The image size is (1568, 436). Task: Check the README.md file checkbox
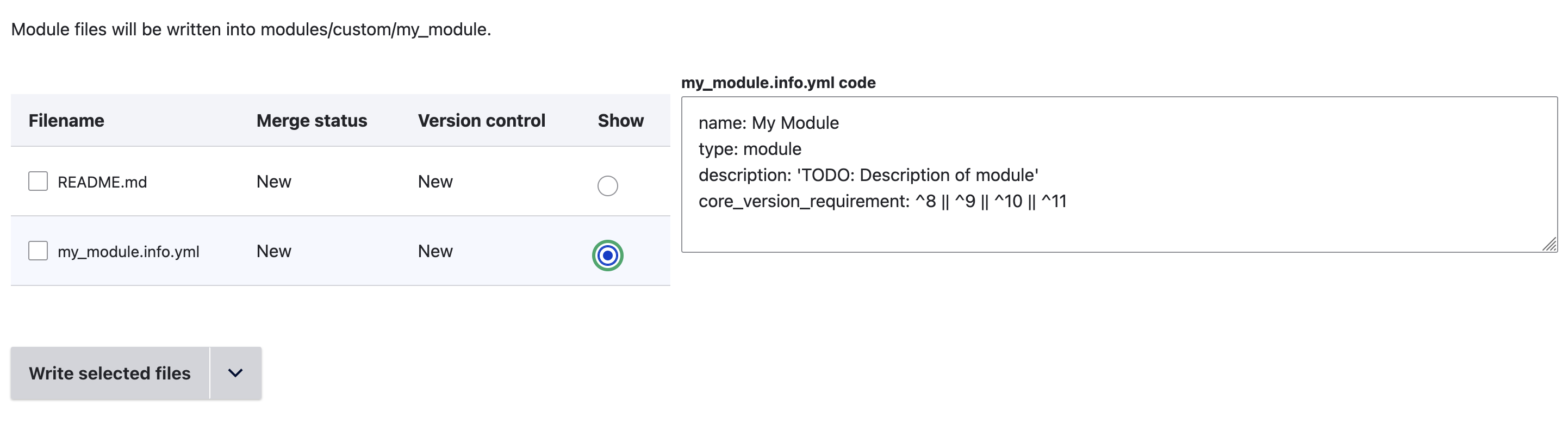(38, 181)
